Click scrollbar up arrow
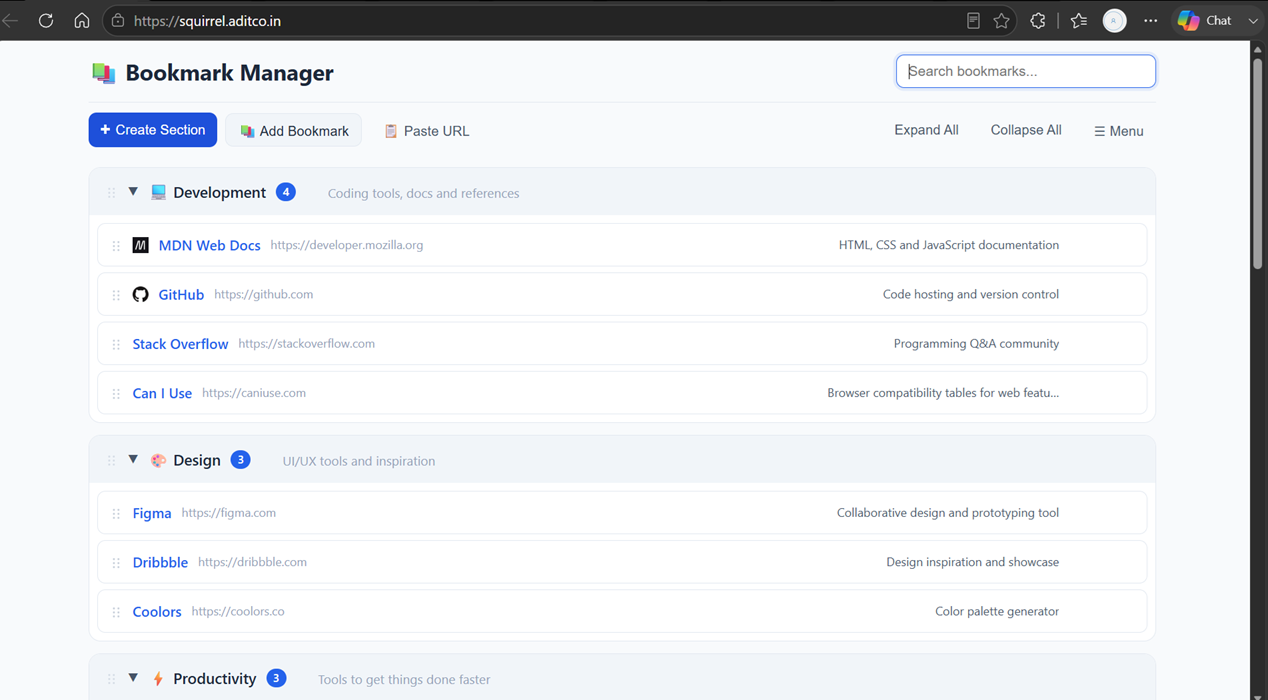This screenshot has height=700, width=1268. point(1258,50)
